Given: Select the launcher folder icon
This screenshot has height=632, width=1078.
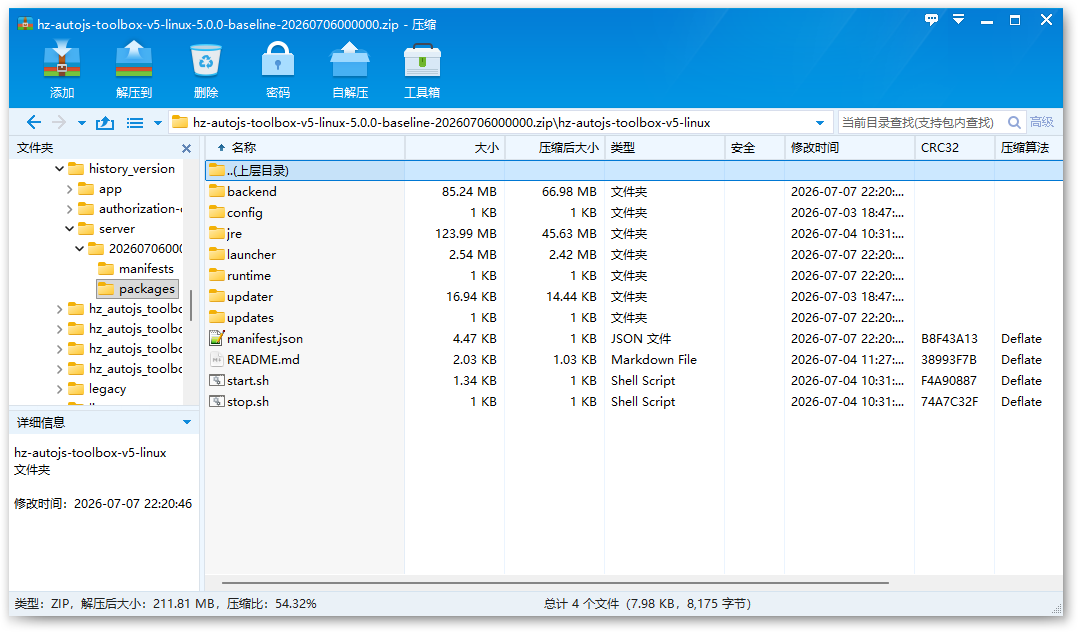Looking at the screenshot, I should tap(217, 254).
